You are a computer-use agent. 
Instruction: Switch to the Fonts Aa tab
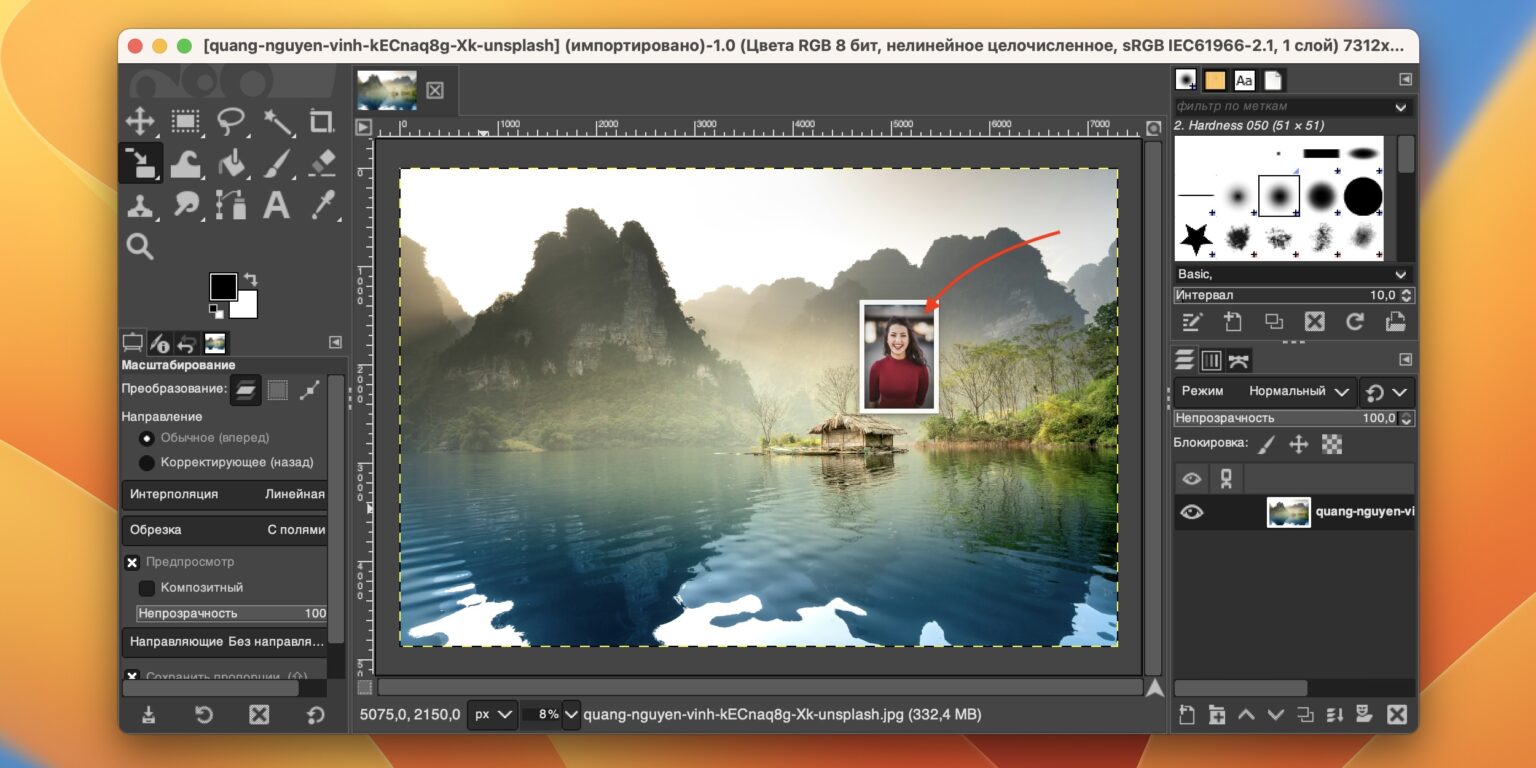1243,80
